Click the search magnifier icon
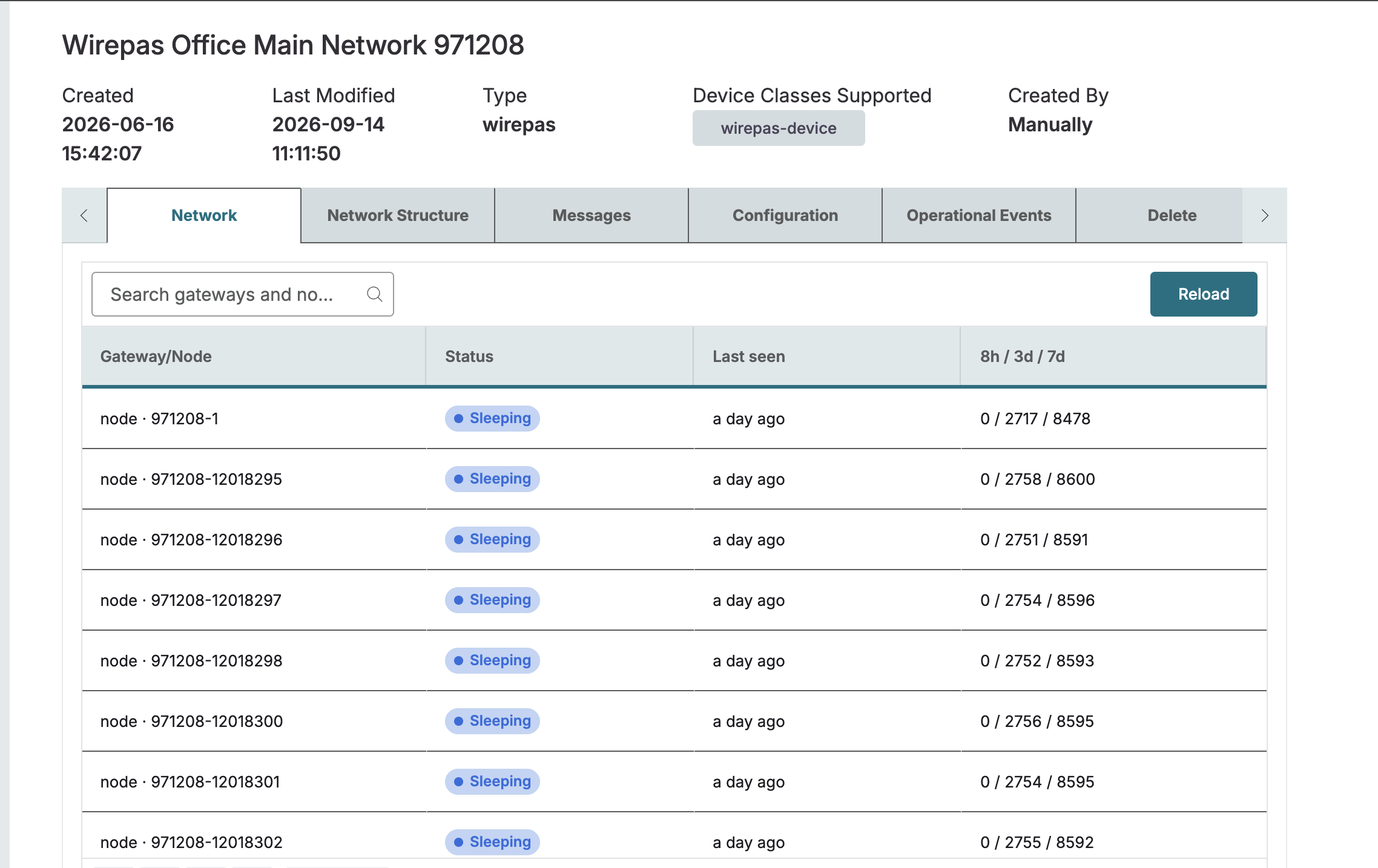The image size is (1378, 868). (x=375, y=294)
